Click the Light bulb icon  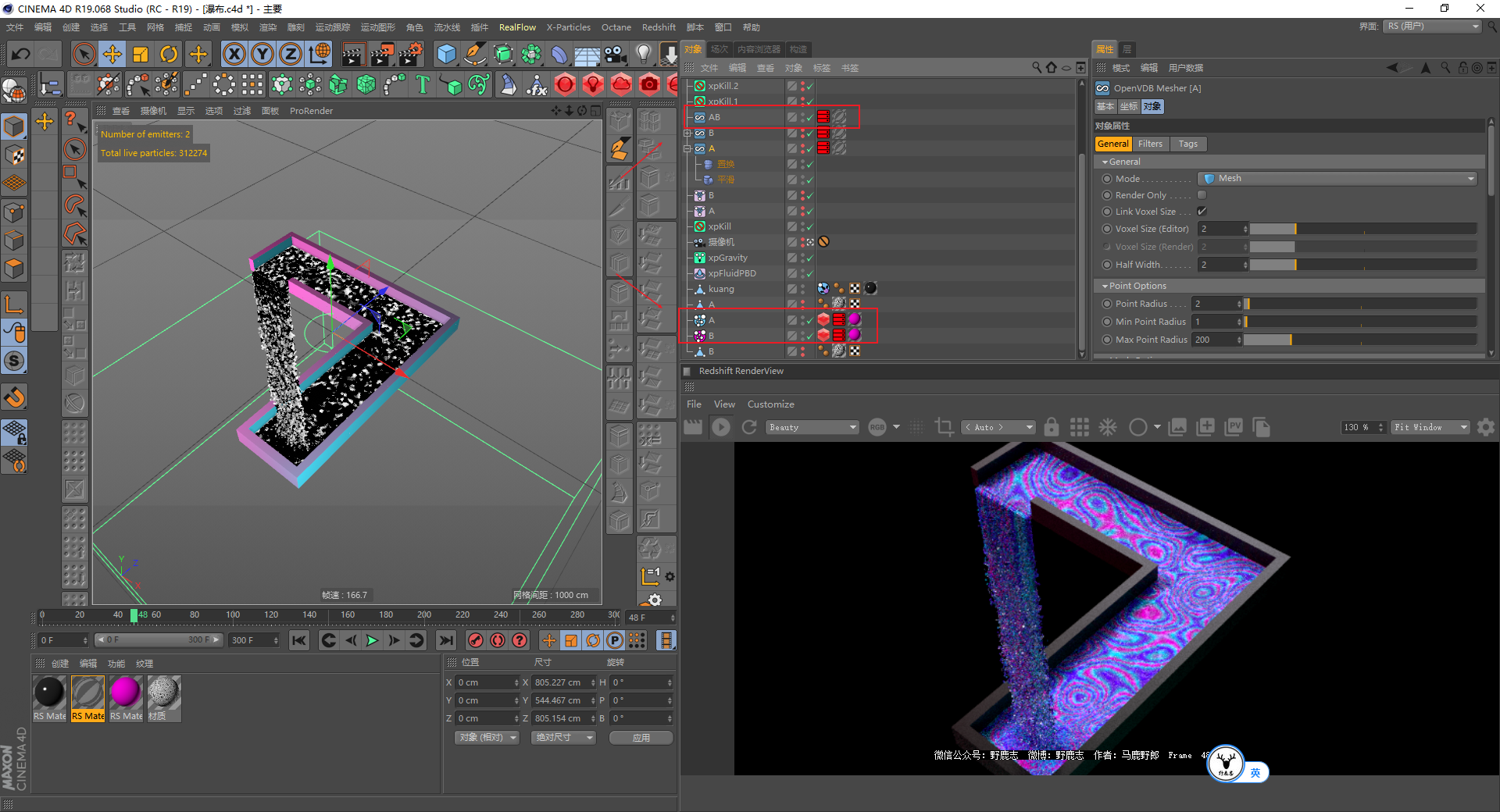643,54
